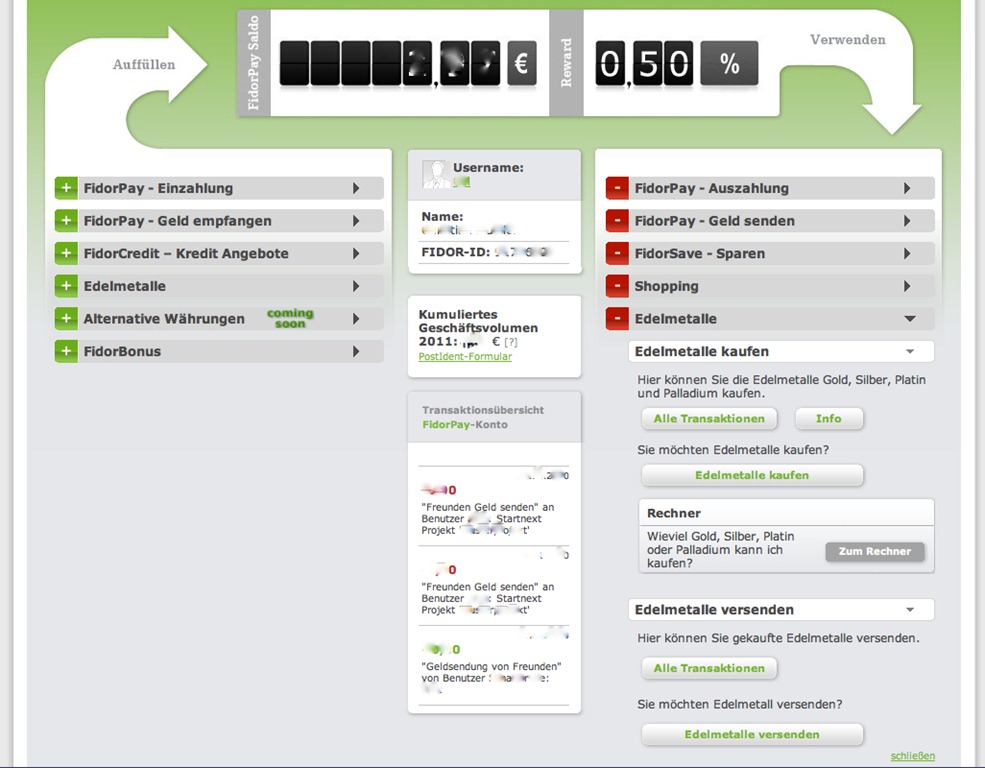The width and height of the screenshot is (985, 768).
Task: Open the FidorPay - Einzahlung menu label
Action: (158, 188)
